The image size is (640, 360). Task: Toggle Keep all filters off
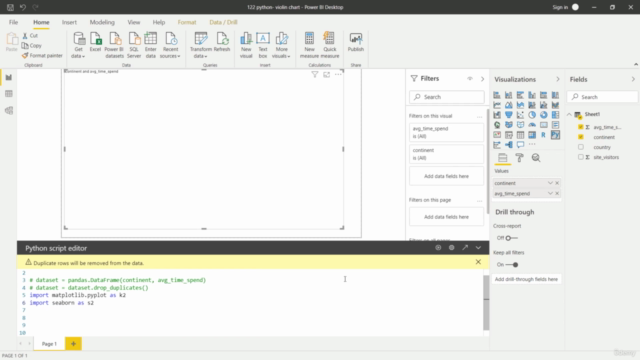(512, 264)
